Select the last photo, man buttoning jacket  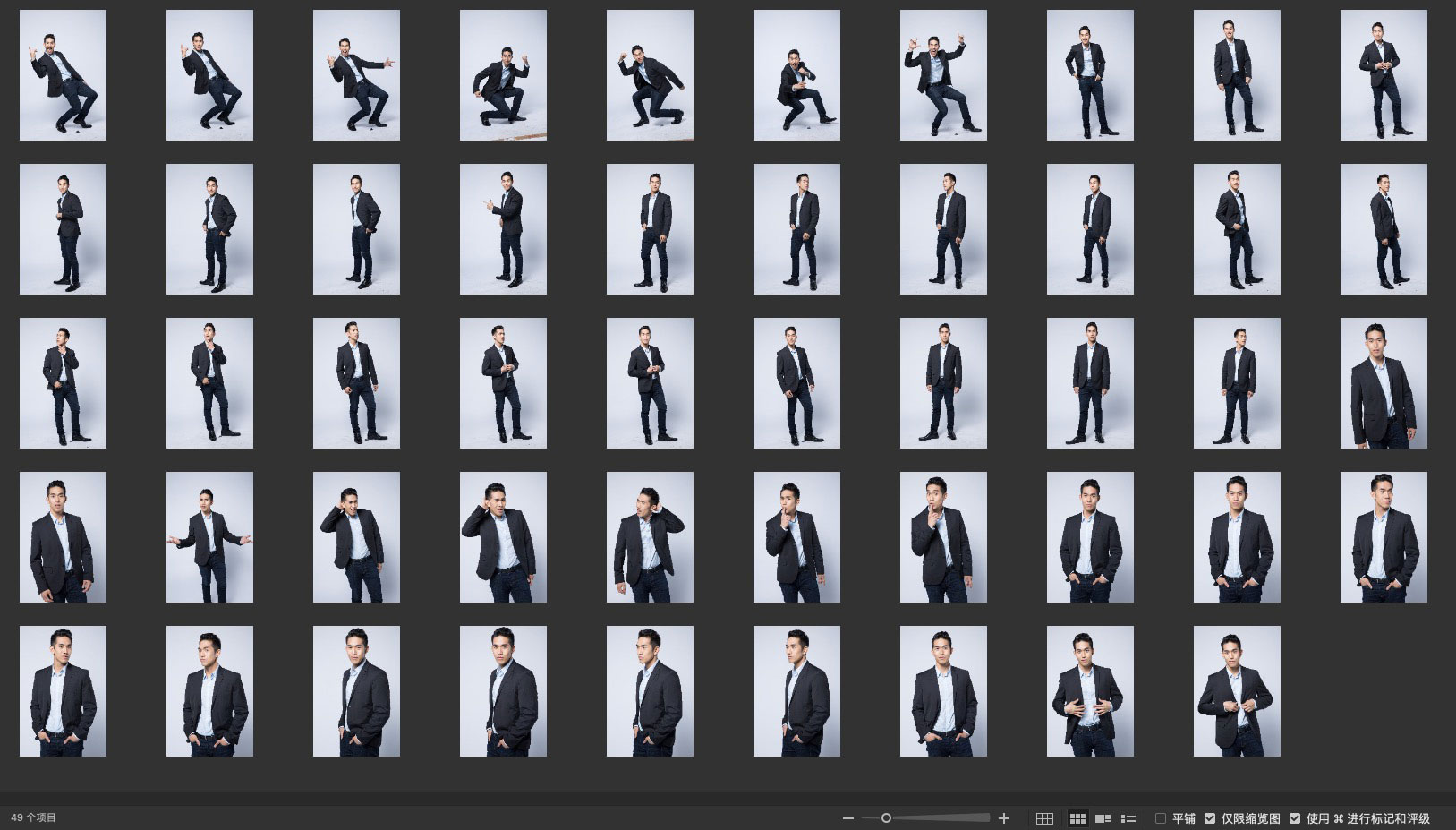click(1237, 691)
